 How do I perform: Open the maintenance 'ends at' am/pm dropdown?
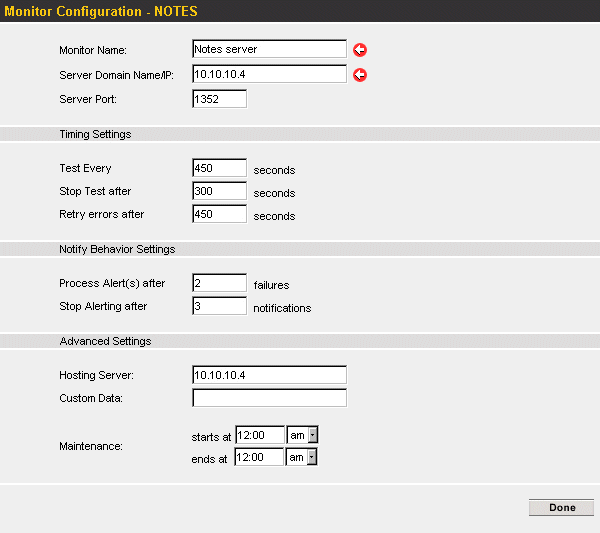[302, 457]
